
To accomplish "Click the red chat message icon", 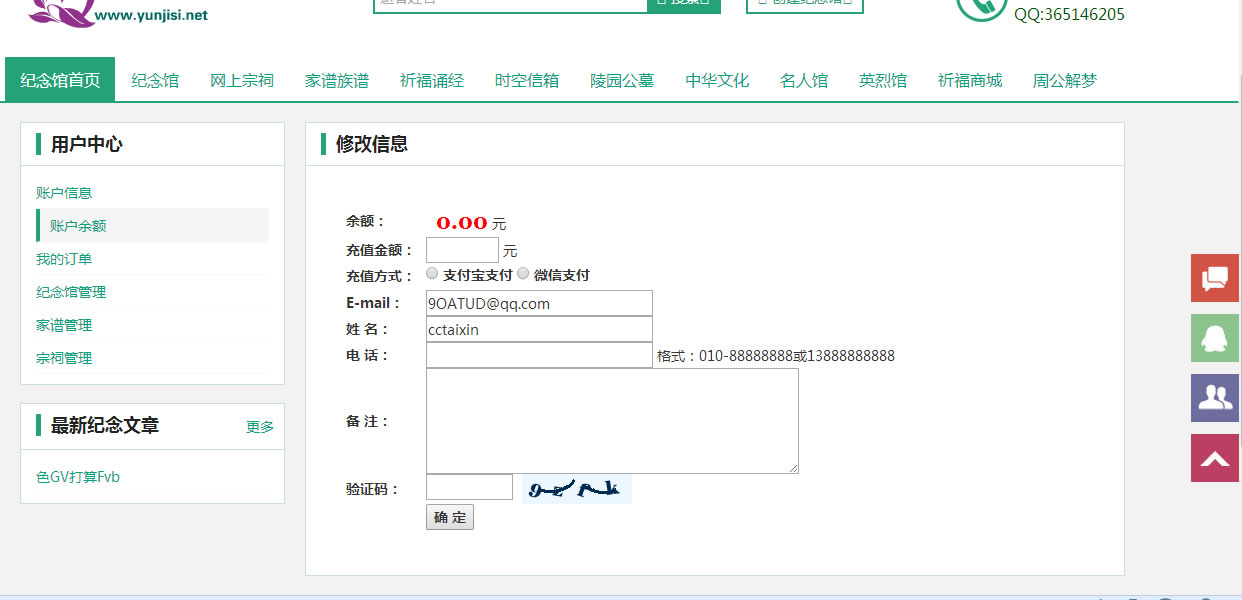I will pos(1214,278).
